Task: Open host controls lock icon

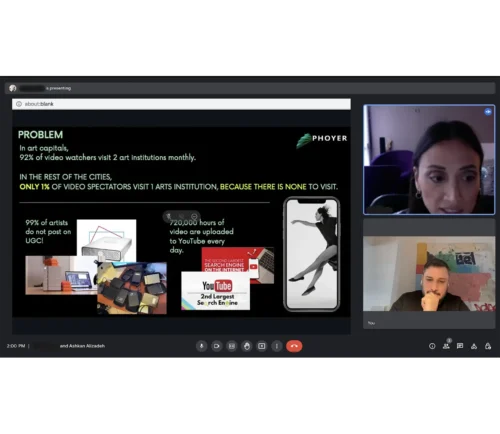Action: pyautogui.click(x=488, y=346)
